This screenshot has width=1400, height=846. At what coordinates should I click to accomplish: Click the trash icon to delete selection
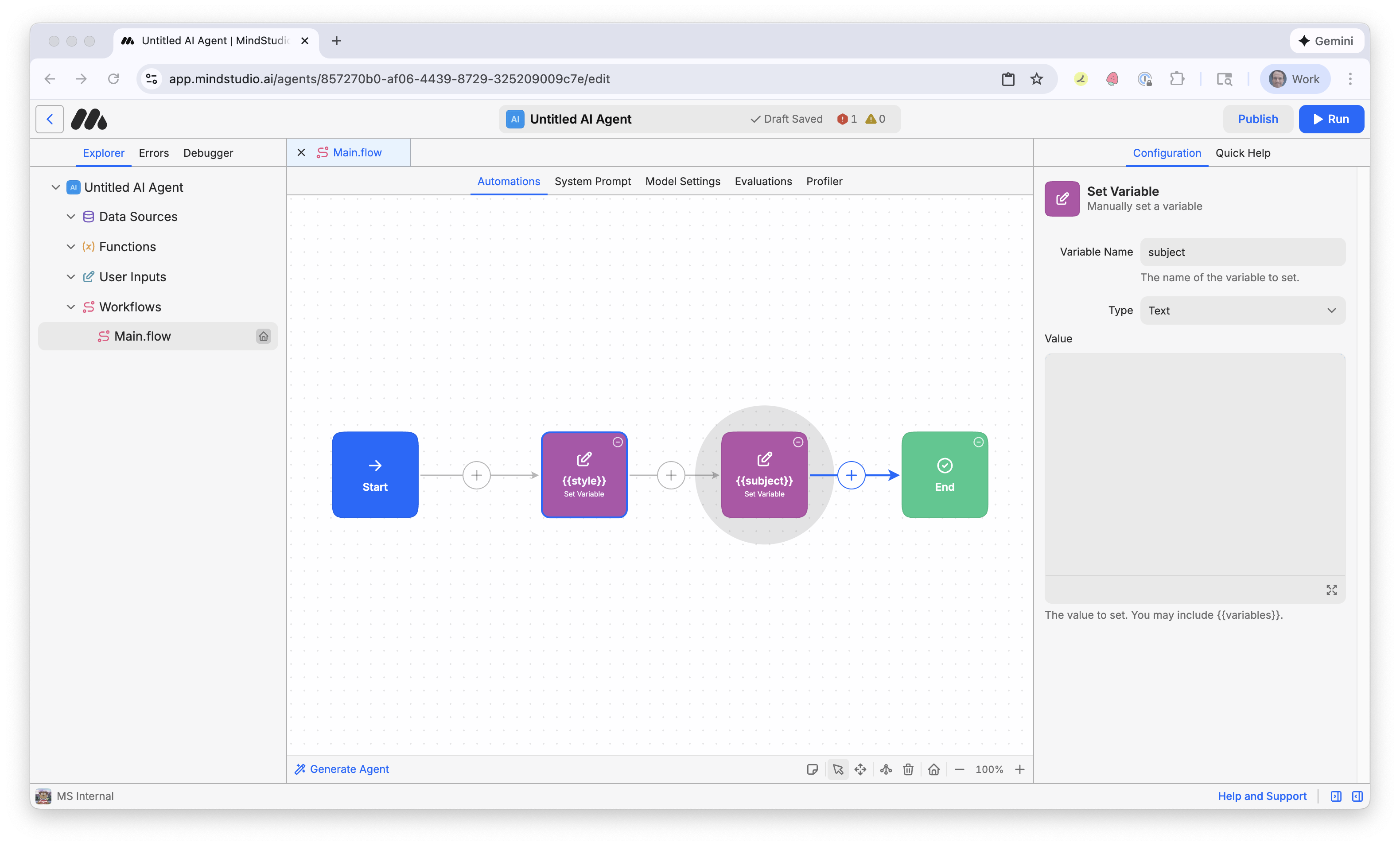point(908,769)
